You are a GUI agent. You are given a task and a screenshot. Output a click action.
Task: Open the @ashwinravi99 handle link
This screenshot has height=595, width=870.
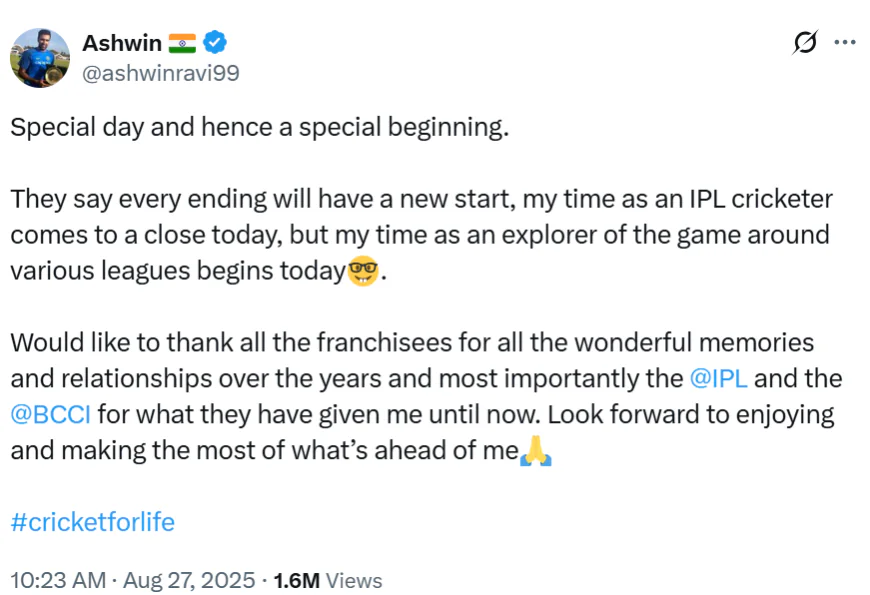[161, 73]
